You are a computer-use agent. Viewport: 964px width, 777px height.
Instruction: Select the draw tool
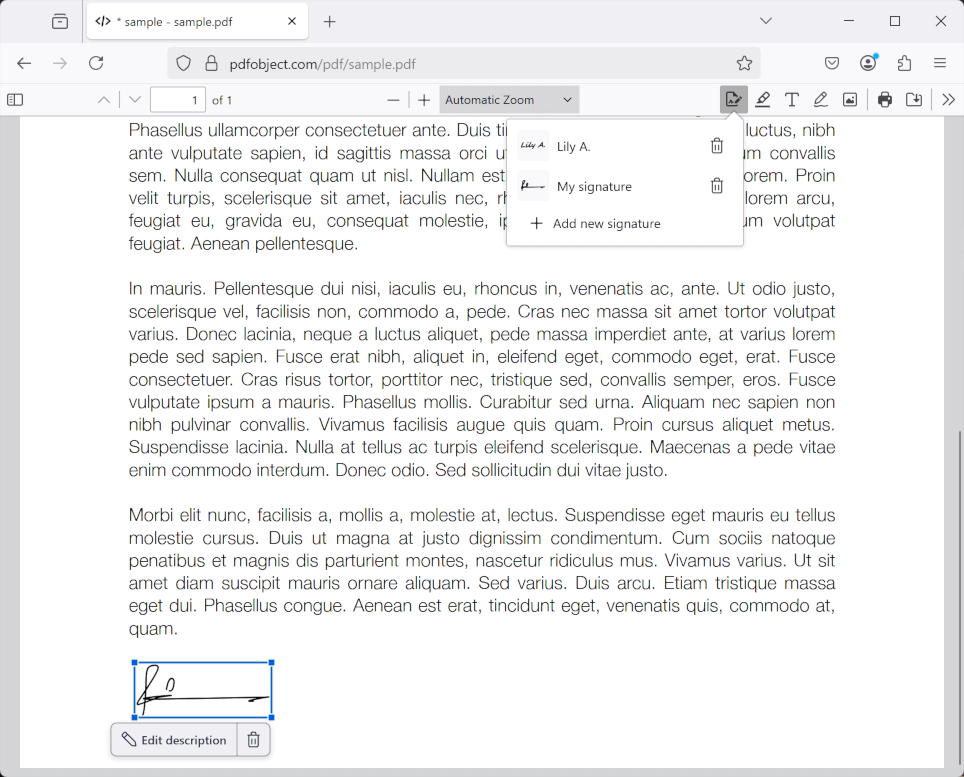click(x=821, y=100)
